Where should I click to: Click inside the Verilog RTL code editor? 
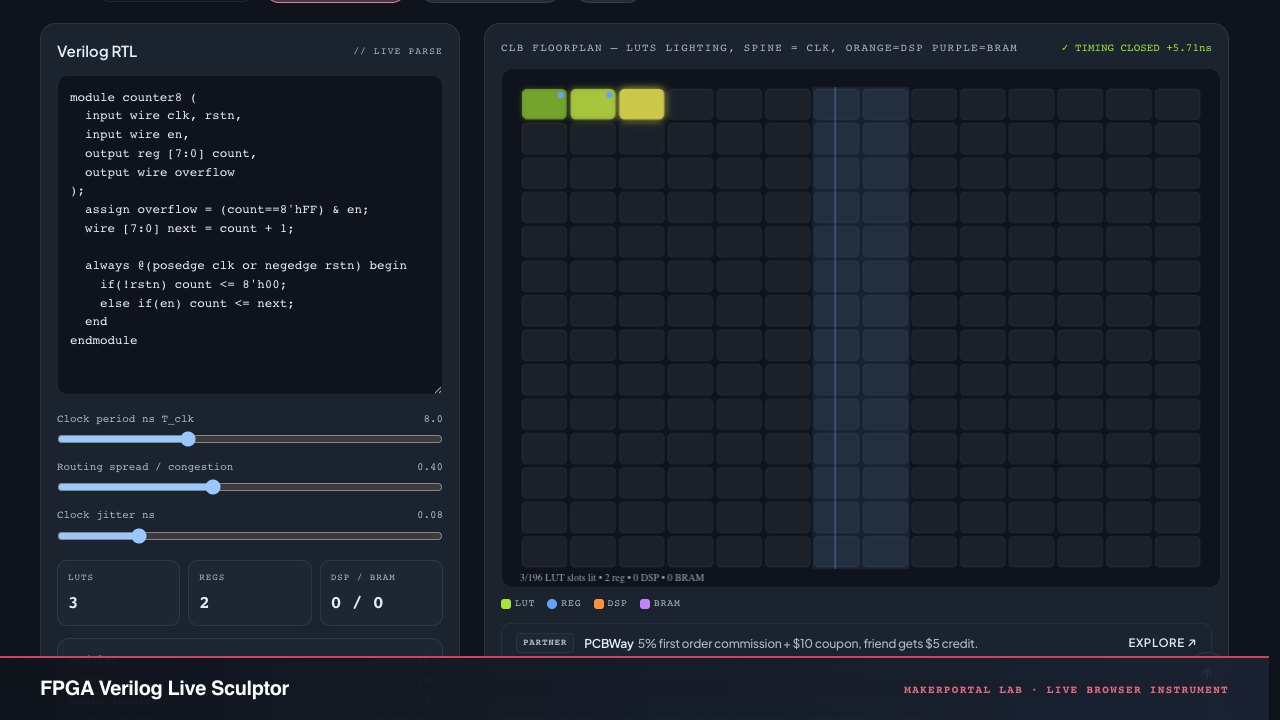click(250, 235)
